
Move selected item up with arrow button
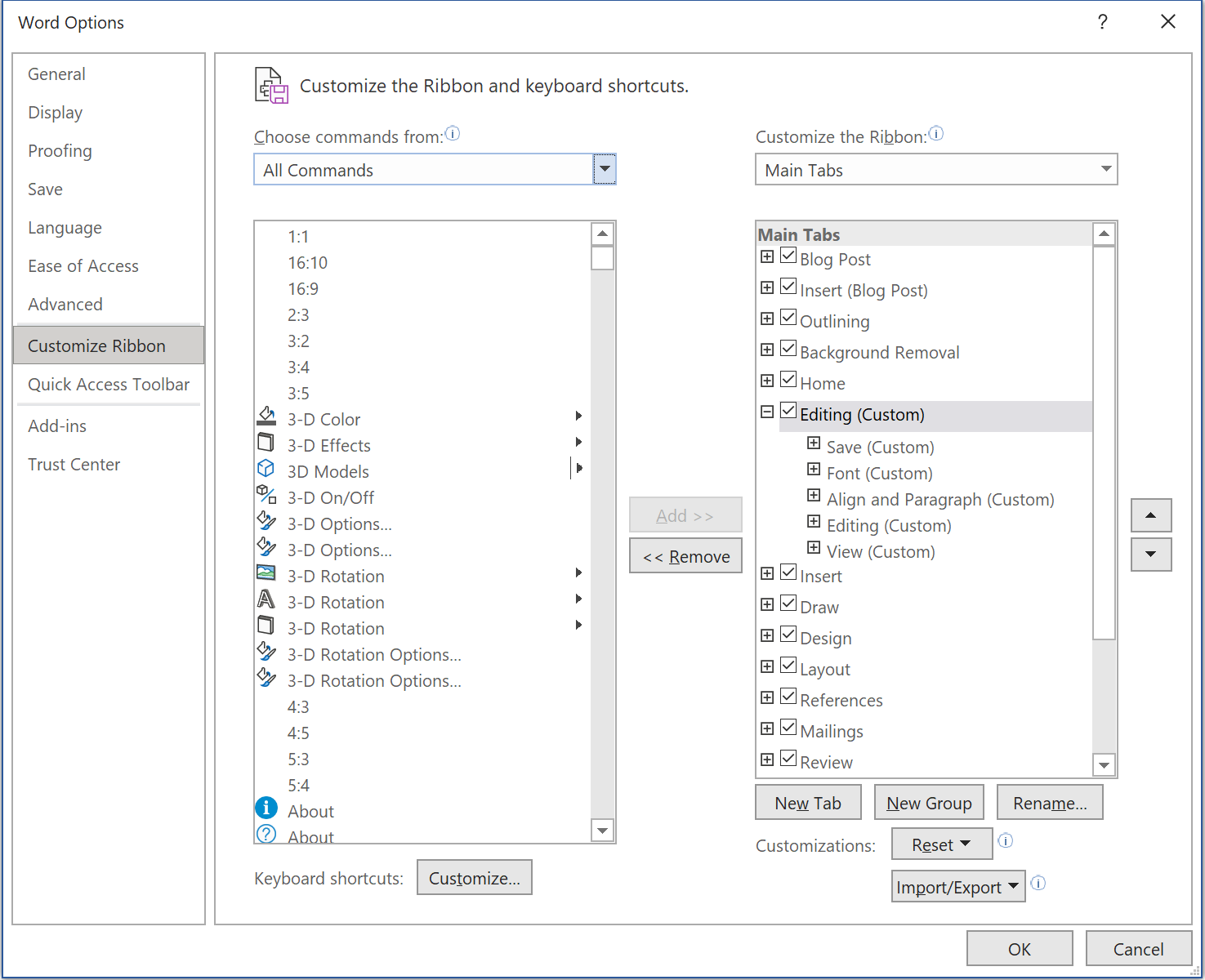[x=1151, y=515]
